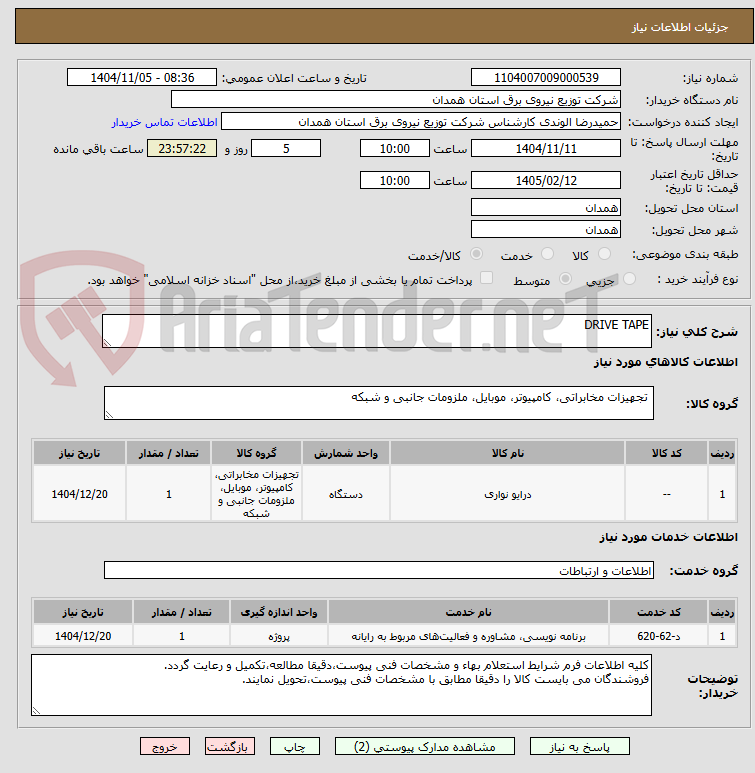
Task: Click the buyer name field شرکت توزیع نیروی برق
Action: click(395, 99)
